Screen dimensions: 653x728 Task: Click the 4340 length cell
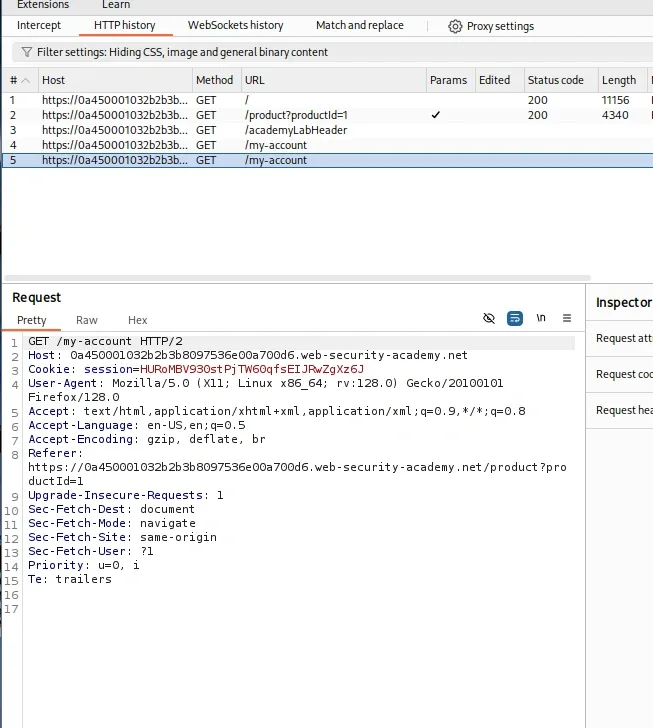(x=615, y=115)
